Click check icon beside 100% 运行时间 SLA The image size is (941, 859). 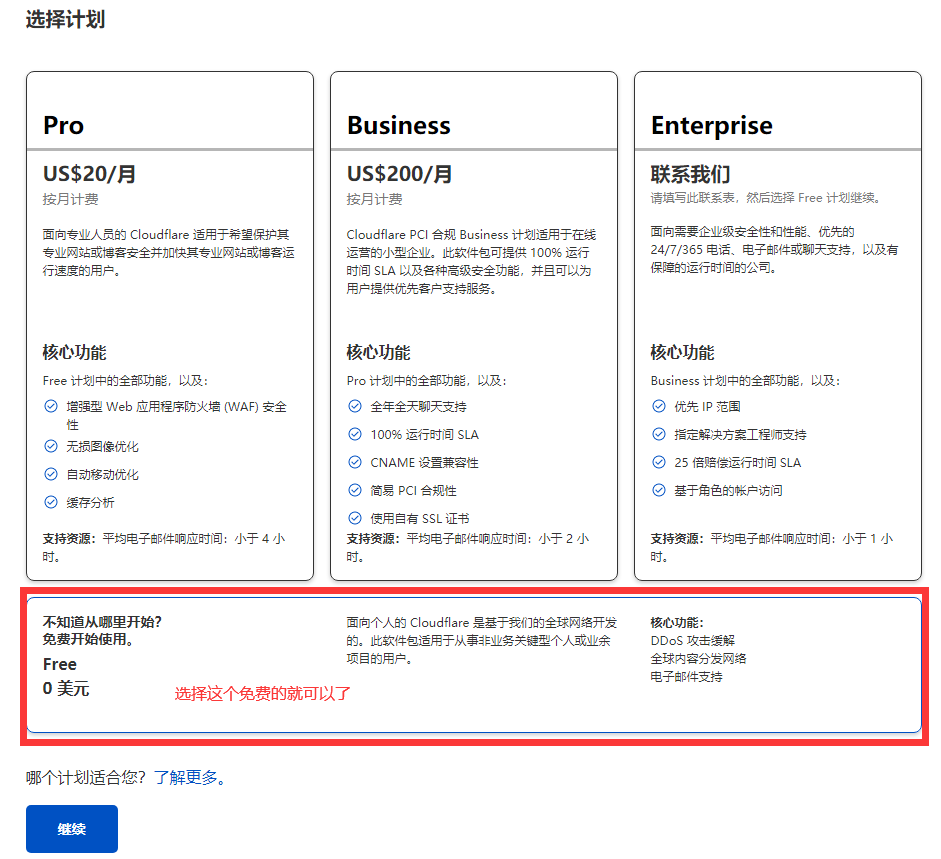[x=355, y=434]
